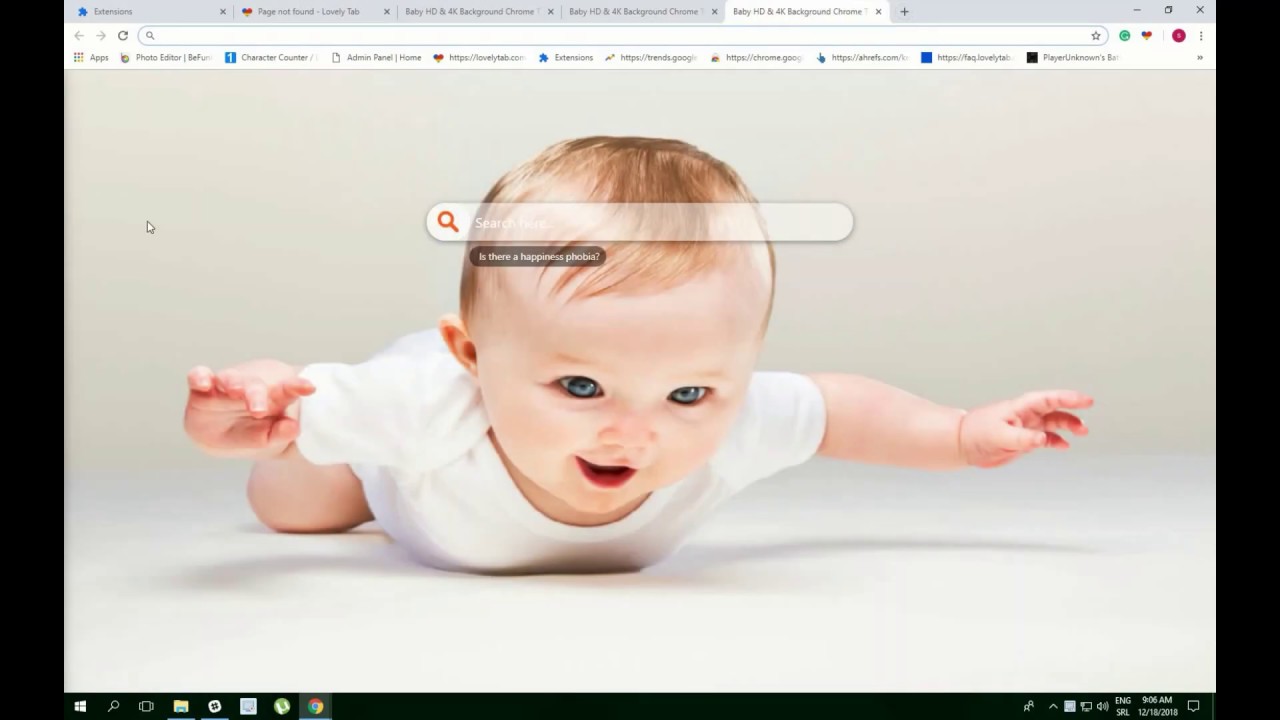The height and width of the screenshot is (720, 1280).
Task: Bookmark this page with the star icon
Action: [1096, 35]
